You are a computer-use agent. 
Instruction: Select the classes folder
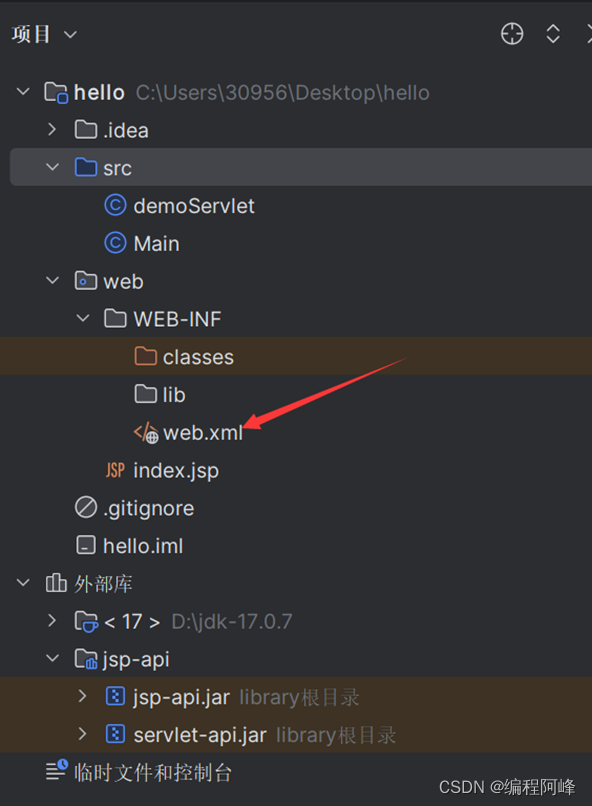tap(200, 356)
